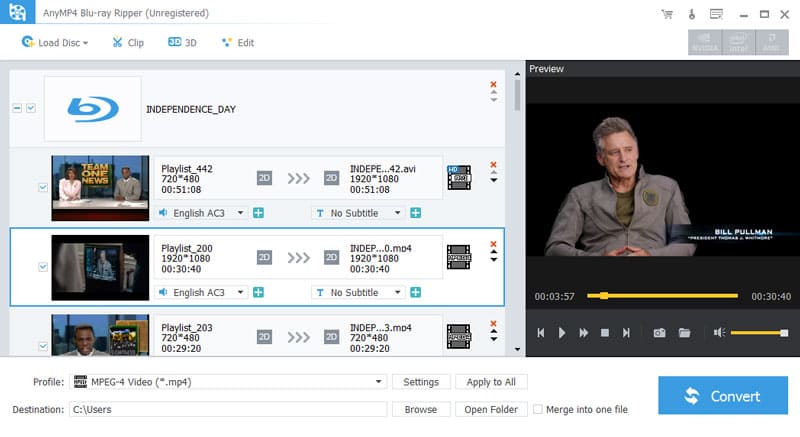Click the register key icon

692,14
